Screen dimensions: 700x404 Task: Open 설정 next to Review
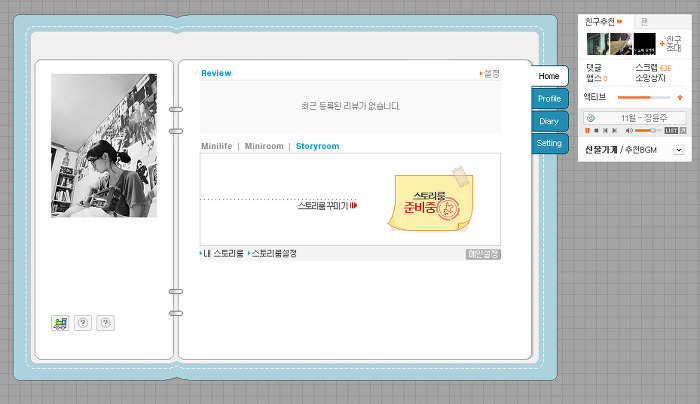tap(490, 73)
